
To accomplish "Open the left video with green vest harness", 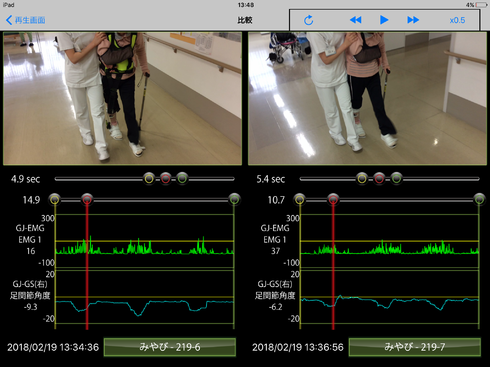I will pos(122,98).
